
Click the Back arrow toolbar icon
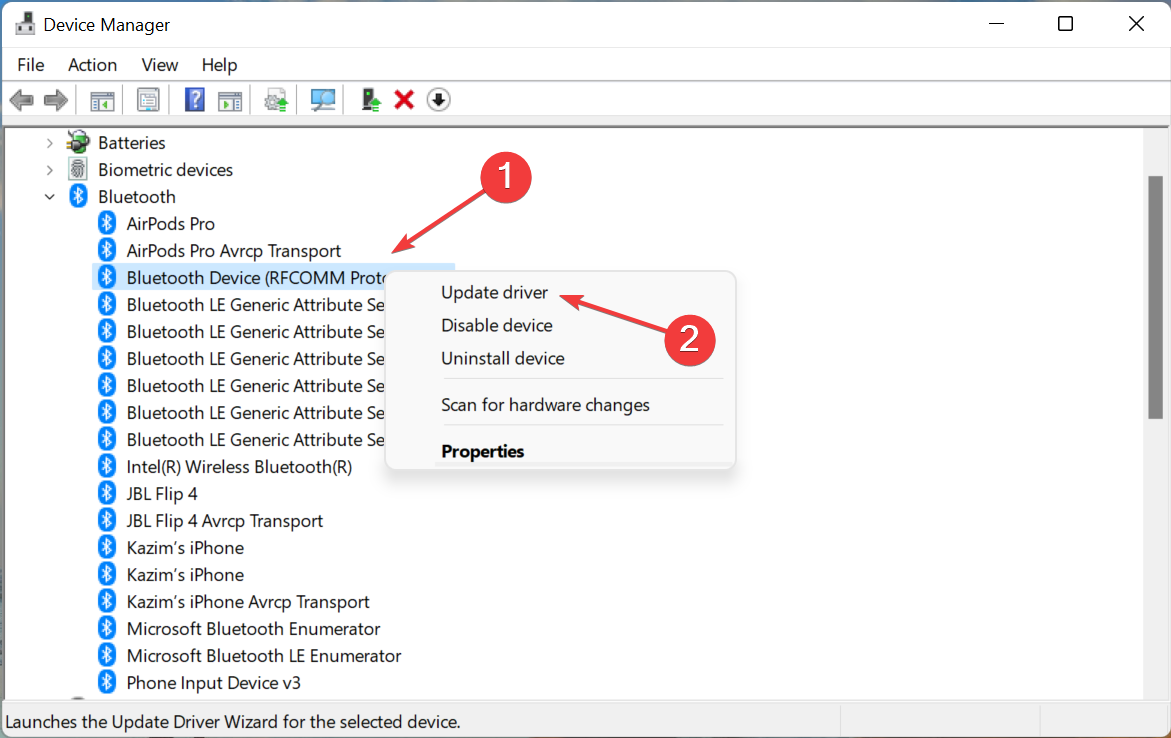pyautogui.click(x=22, y=99)
